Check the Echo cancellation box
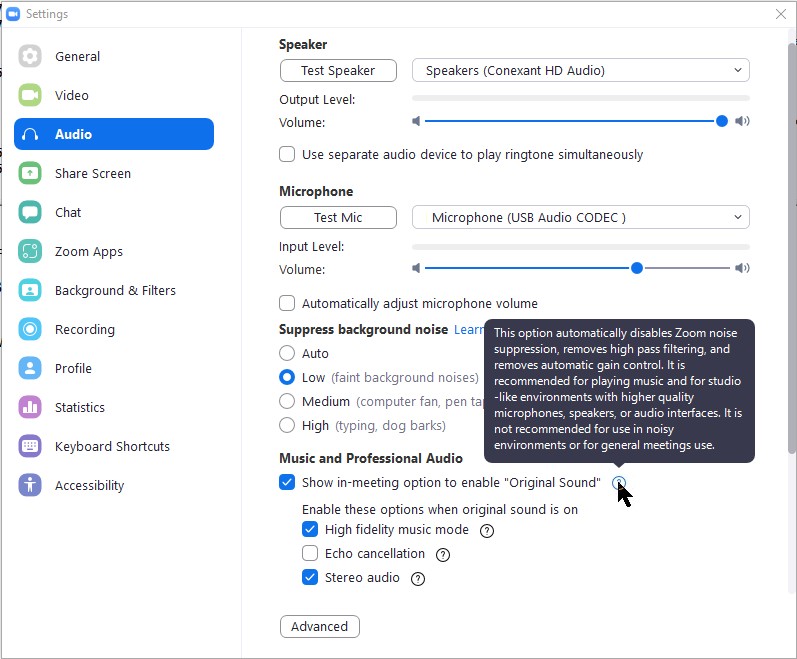The height and width of the screenshot is (659, 797). (310, 553)
